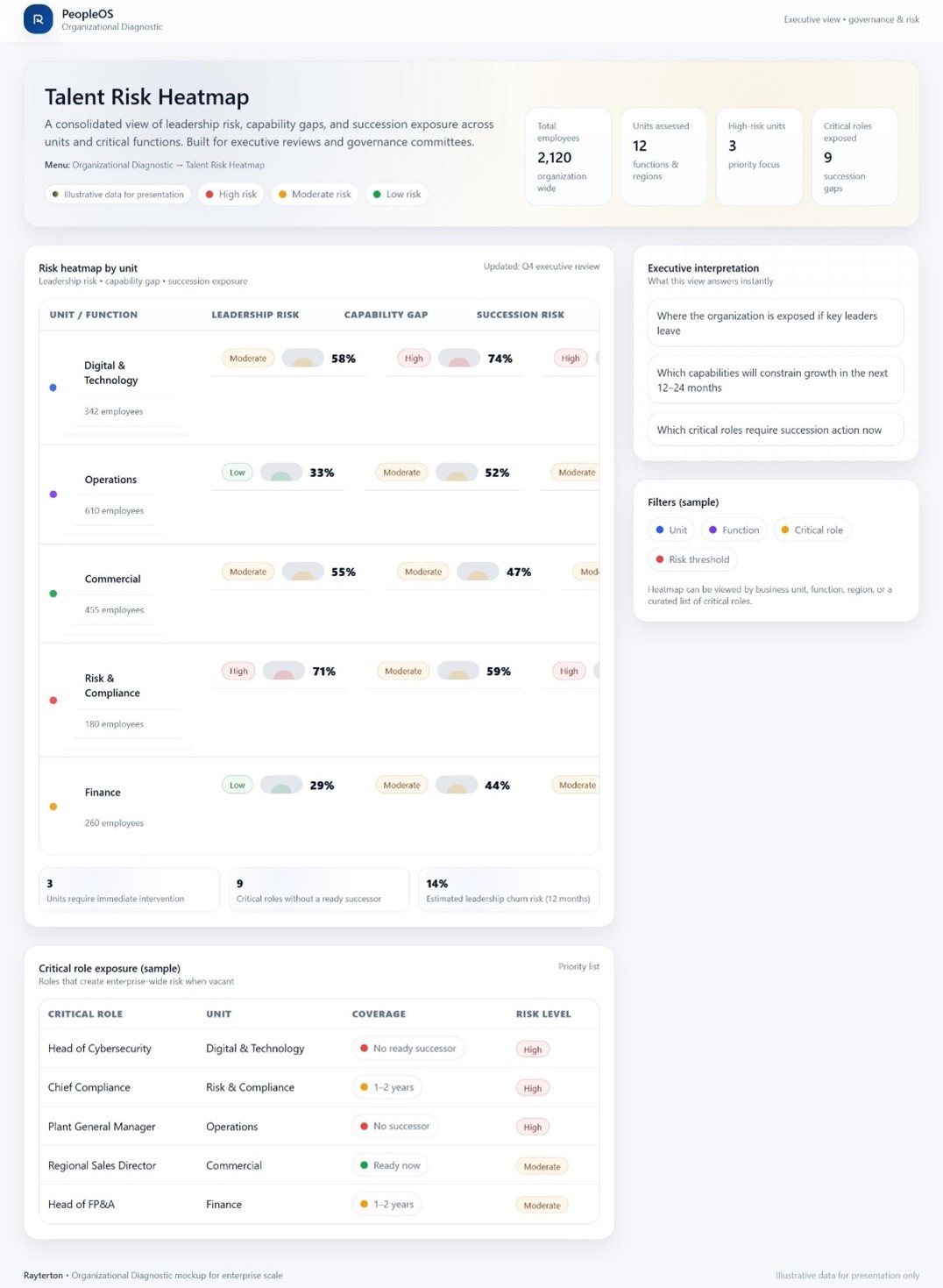Viewport: 943px width, 1288px height.
Task: Click the purple dot beside Operations
Action: pyautogui.click(x=53, y=495)
